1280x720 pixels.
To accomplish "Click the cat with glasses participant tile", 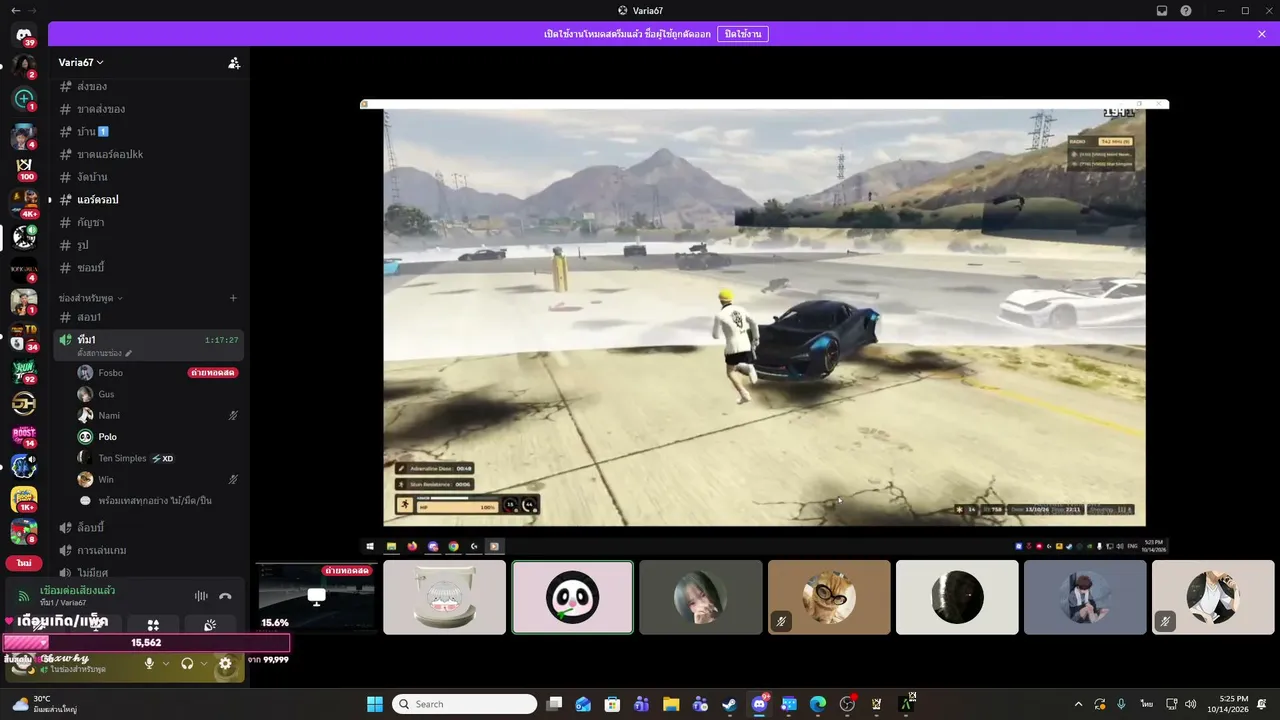I will [x=829, y=597].
